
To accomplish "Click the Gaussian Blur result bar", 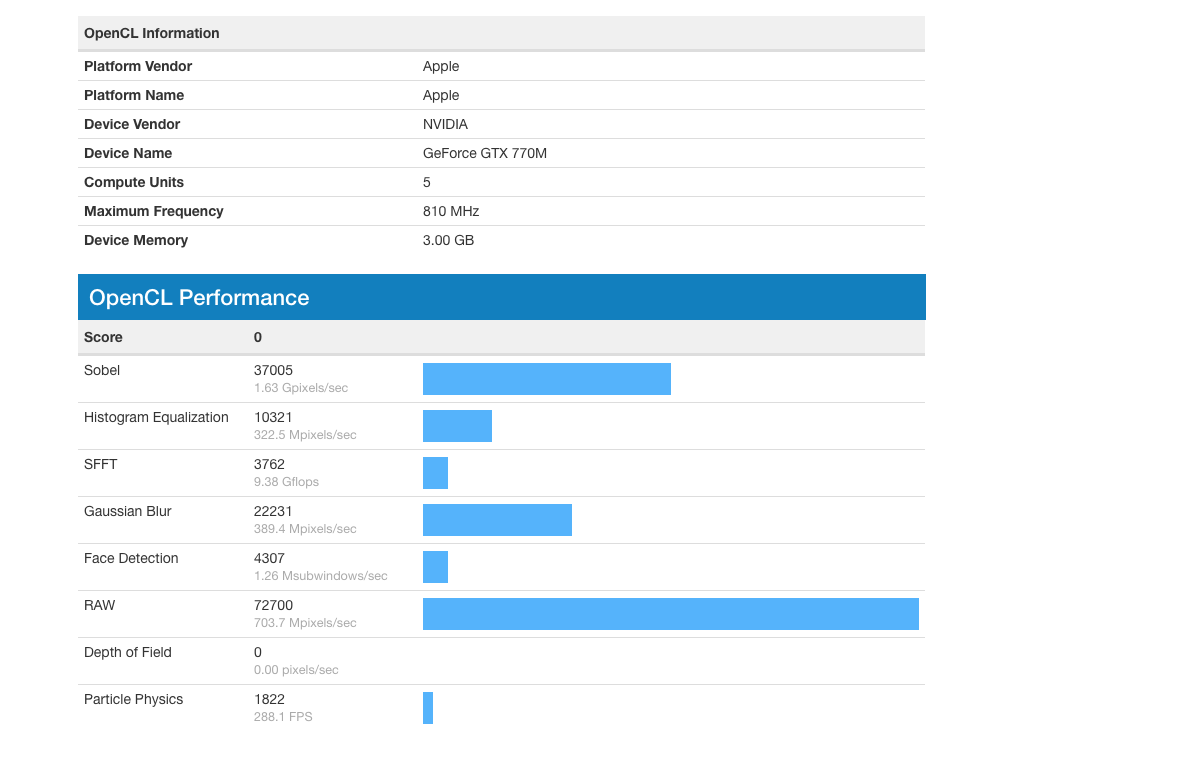I will click(x=497, y=520).
